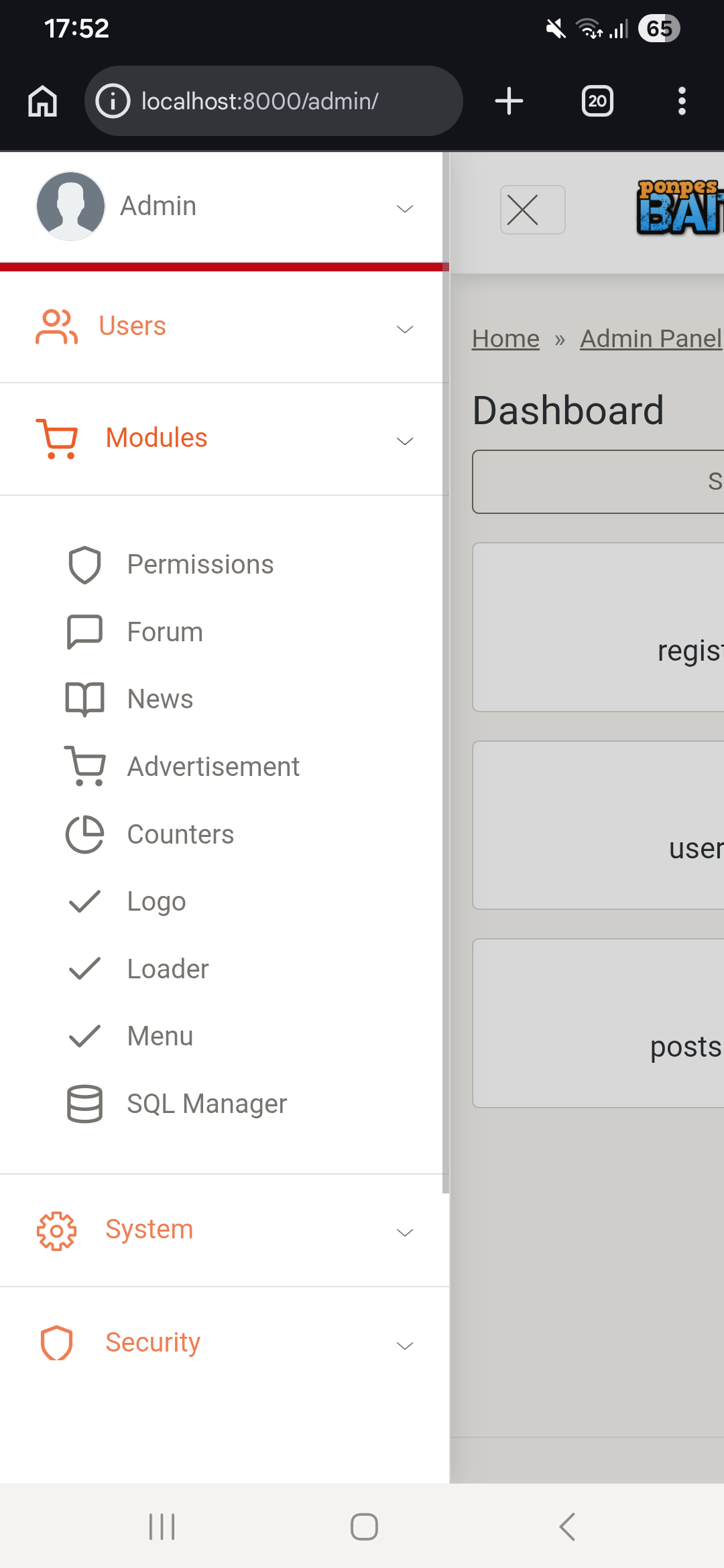Open the News module
724x1568 pixels.
point(160,700)
